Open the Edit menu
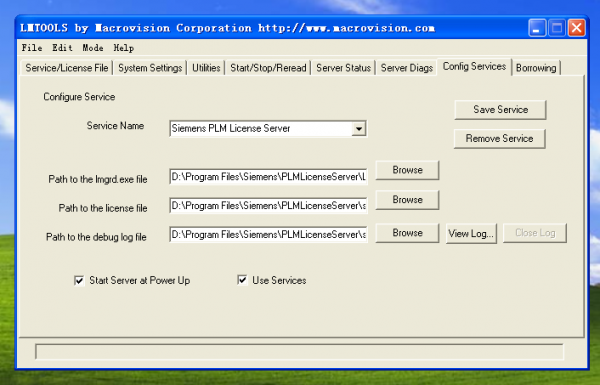 62,48
